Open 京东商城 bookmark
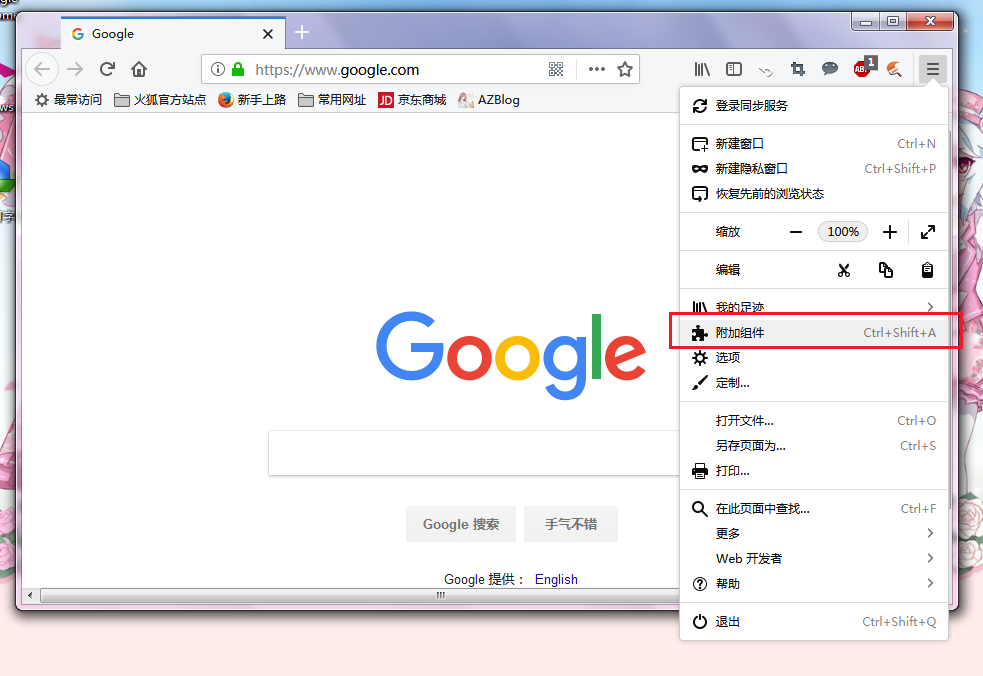Image resolution: width=983 pixels, height=676 pixels. 412,100
